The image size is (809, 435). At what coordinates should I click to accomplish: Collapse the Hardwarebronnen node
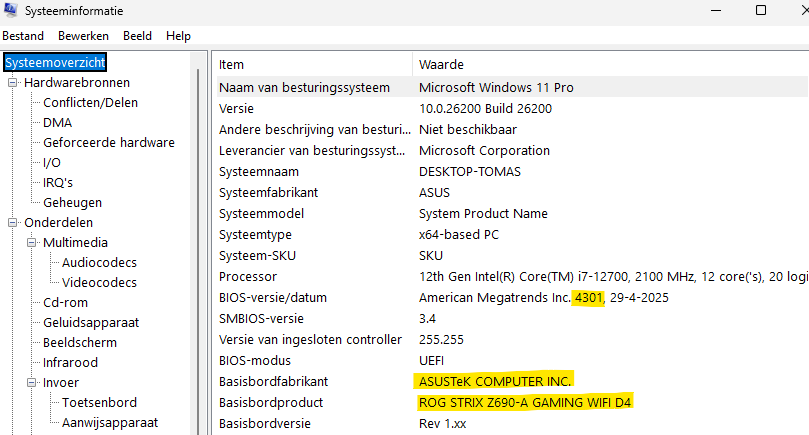pyautogui.click(x=12, y=83)
